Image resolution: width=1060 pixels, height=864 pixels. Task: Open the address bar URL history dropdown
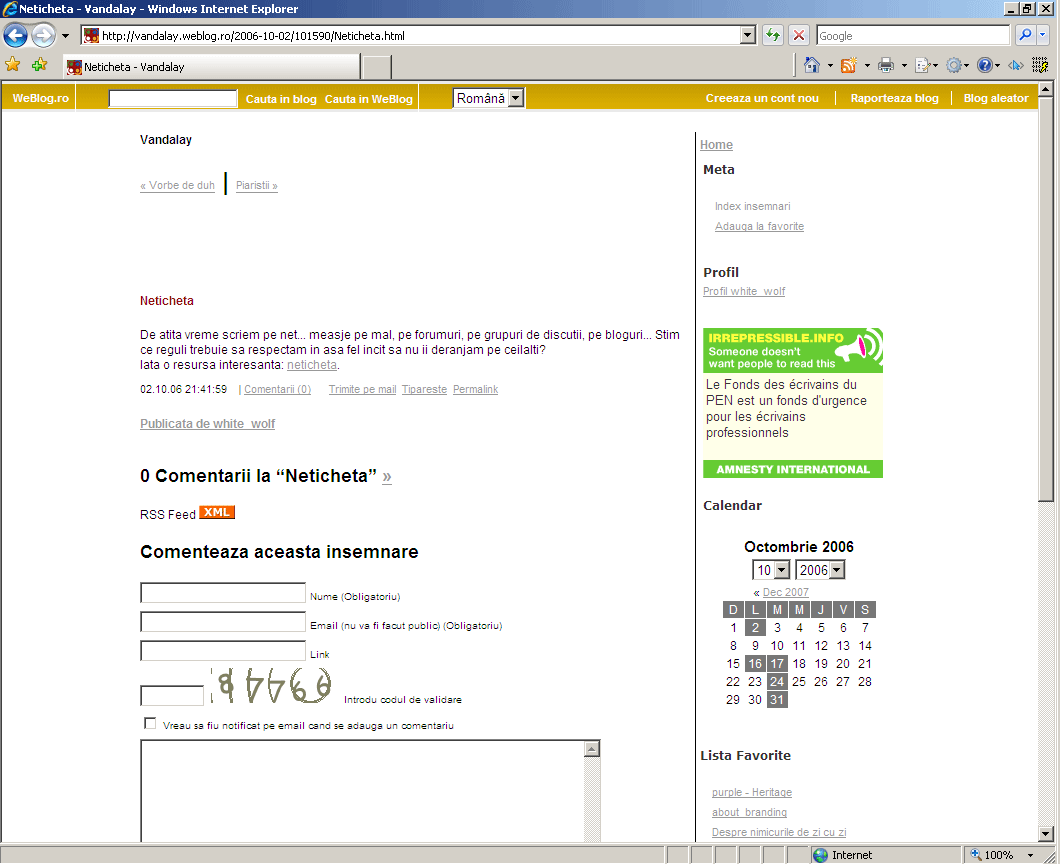(x=747, y=36)
